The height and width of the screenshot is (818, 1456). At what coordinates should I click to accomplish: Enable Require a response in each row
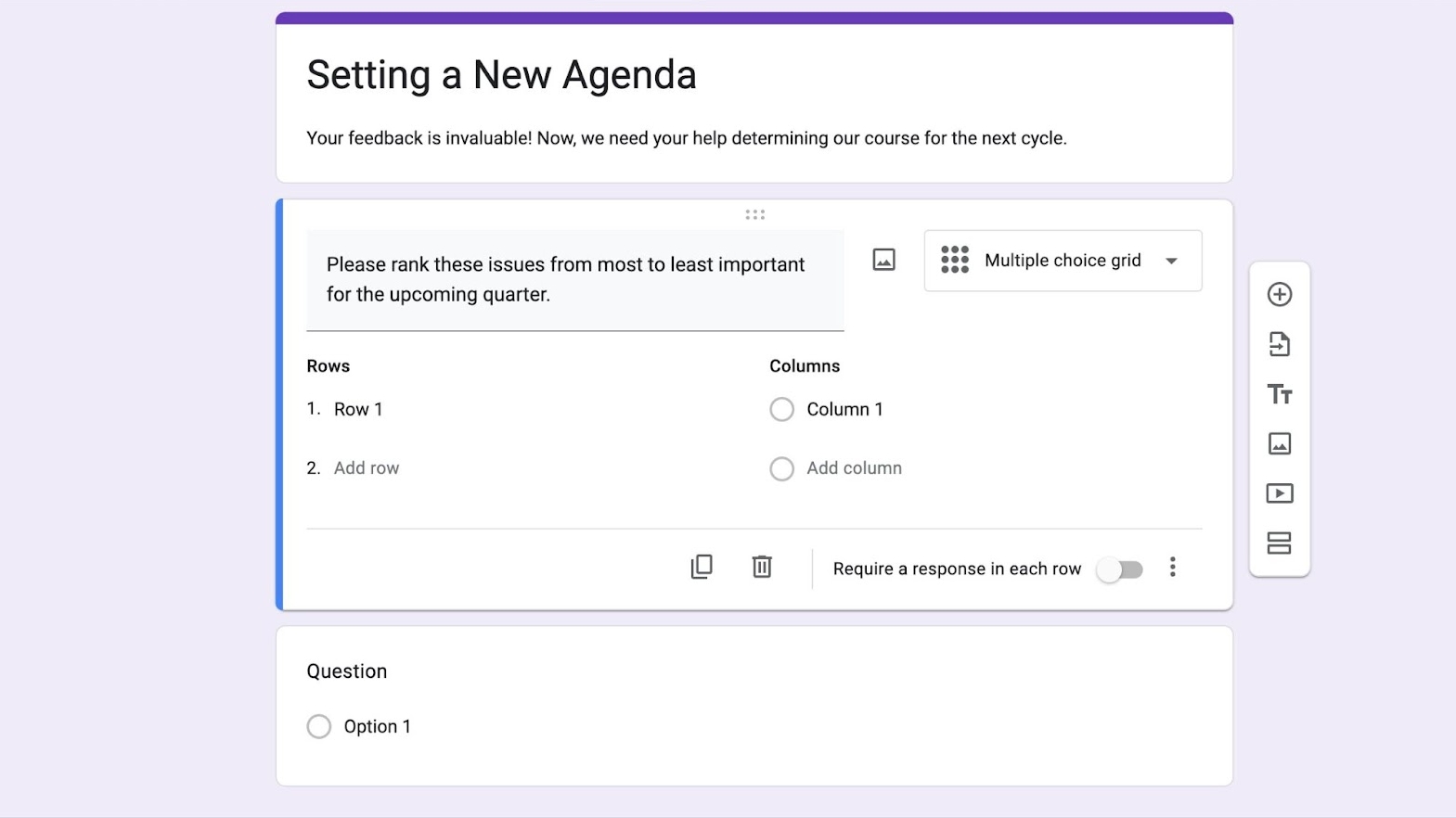(x=1120, y=569)
